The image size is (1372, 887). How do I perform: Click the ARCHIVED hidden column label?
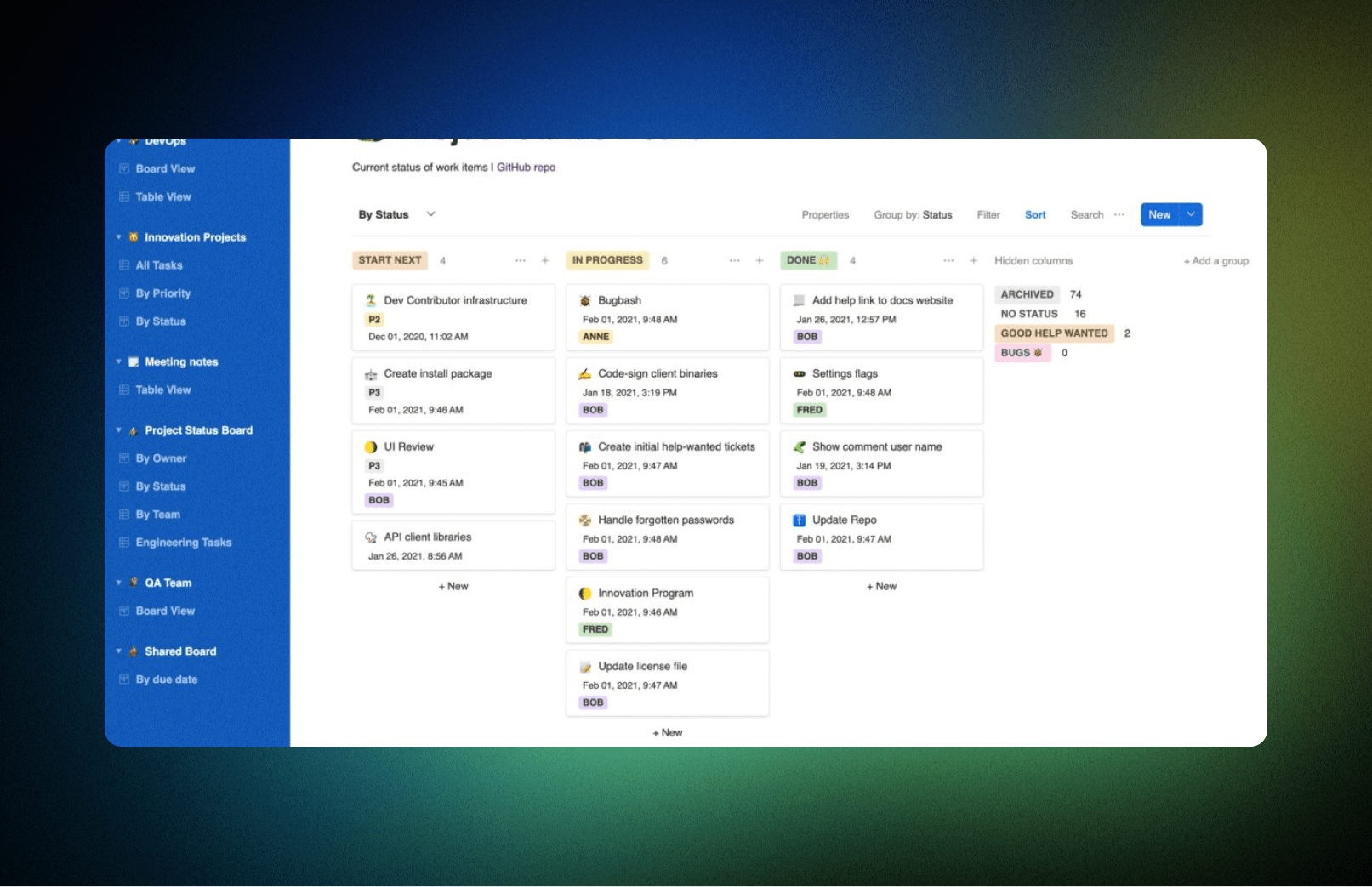pos(1027,294)
